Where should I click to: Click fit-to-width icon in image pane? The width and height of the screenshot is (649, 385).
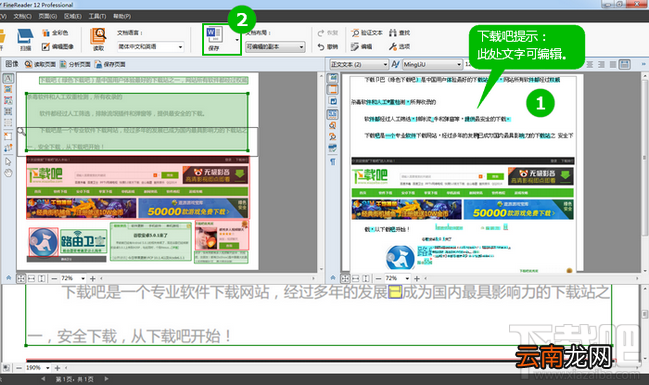(31, 279)
